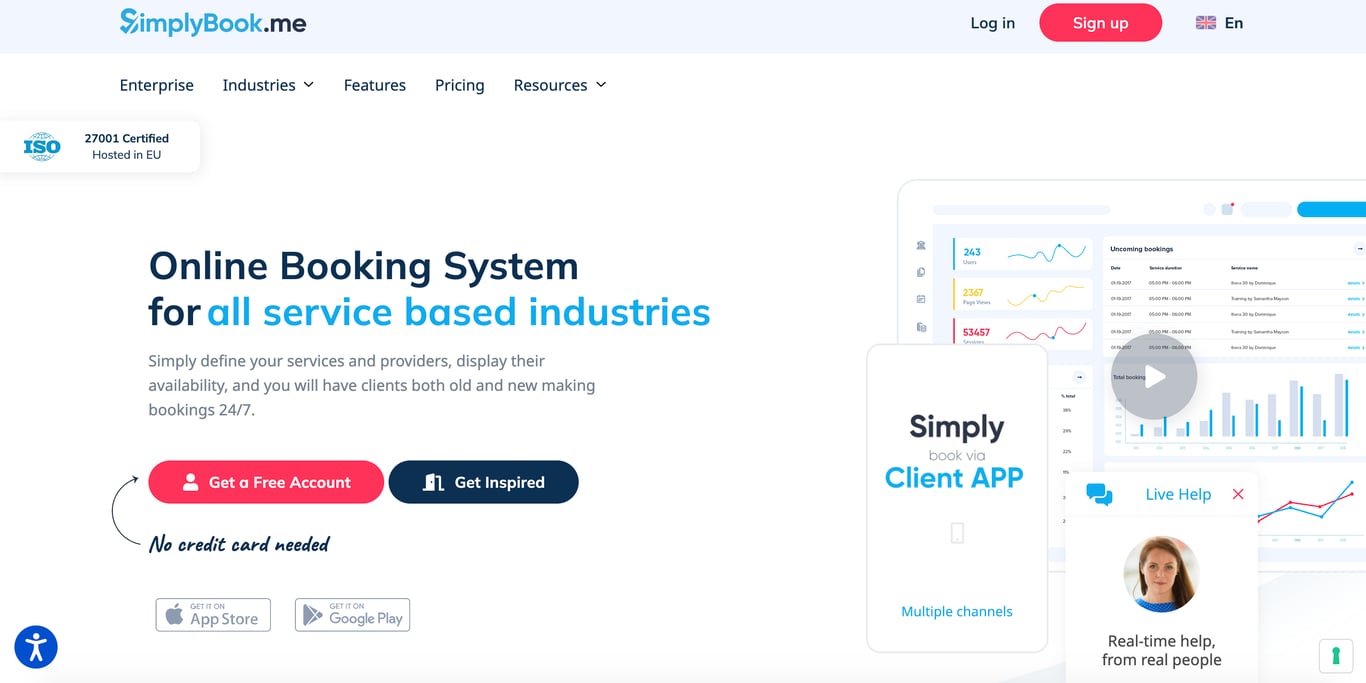
Task: Click the door icon in Get Inspired
Action: point(433,482)
